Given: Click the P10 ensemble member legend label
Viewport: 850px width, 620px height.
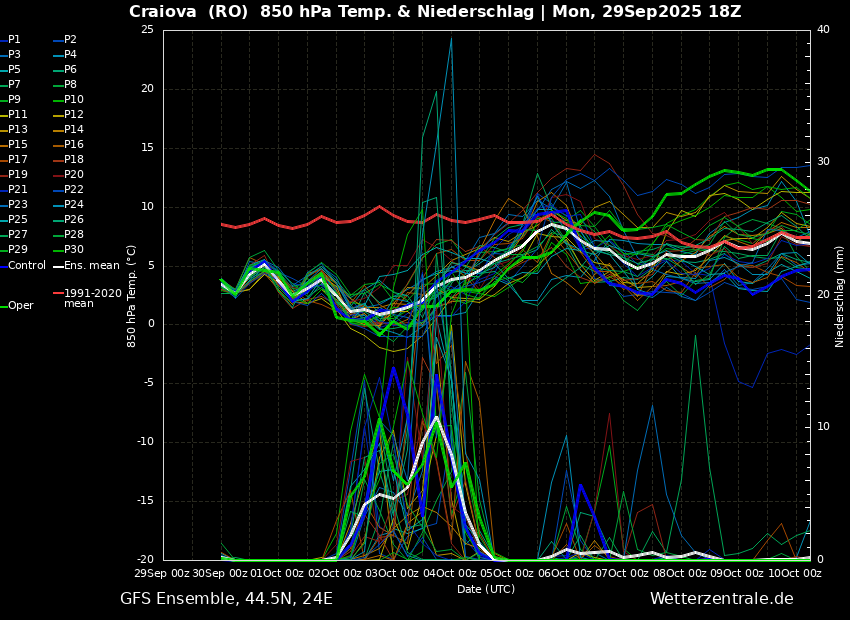Looking at the screenshot, I should coord(73,100).
